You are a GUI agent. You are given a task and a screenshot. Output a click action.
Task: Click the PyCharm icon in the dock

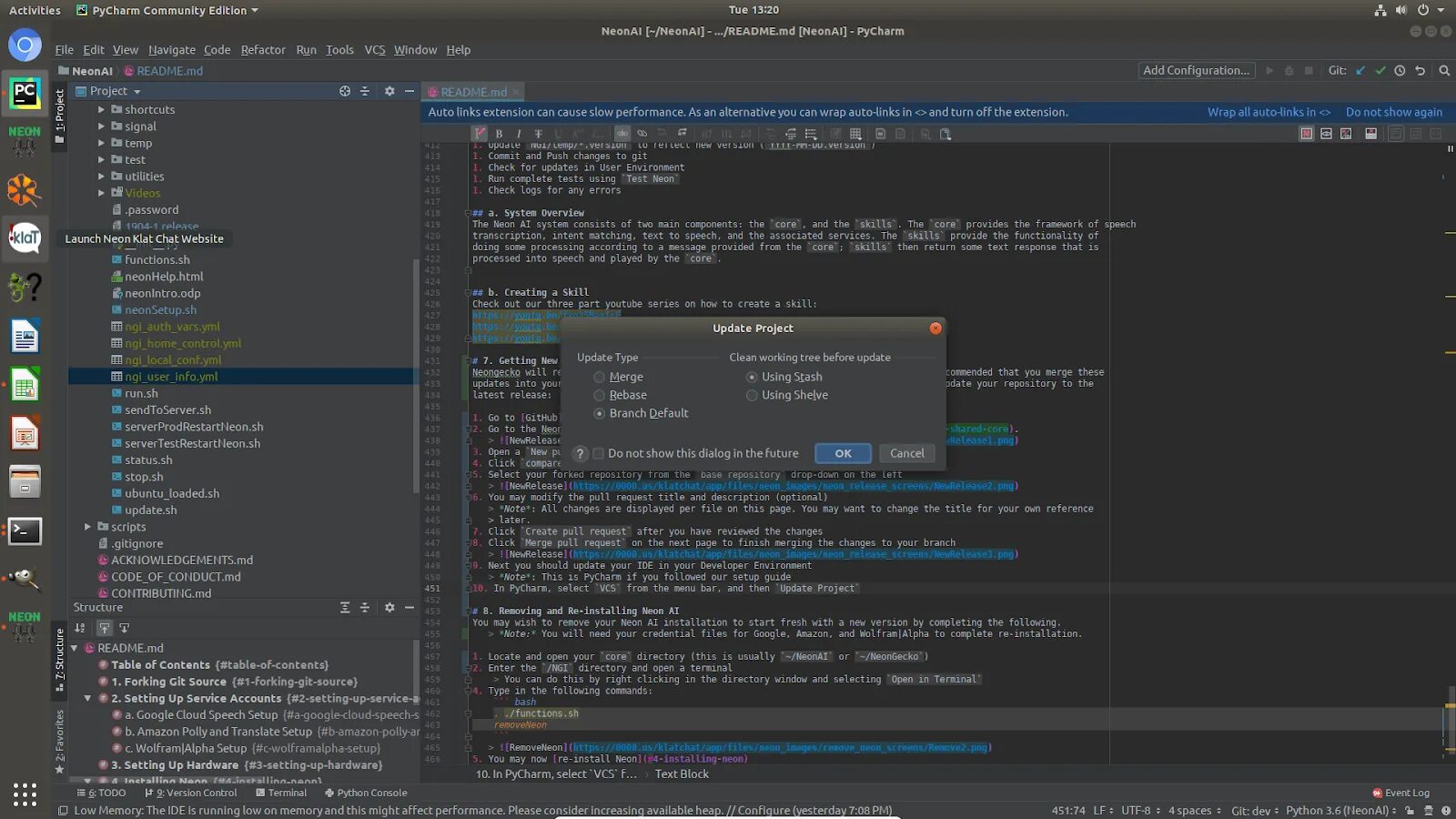coord(25,92)
